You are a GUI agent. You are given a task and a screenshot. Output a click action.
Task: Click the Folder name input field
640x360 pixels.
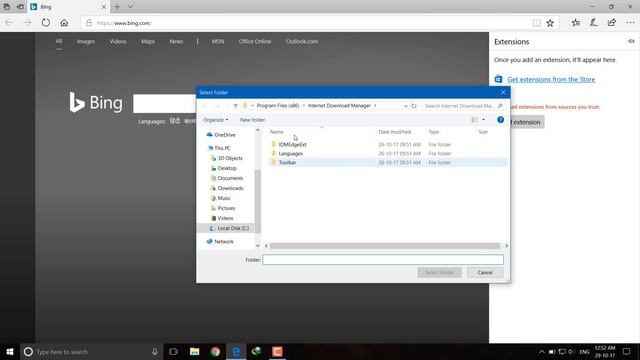point(383,260)
